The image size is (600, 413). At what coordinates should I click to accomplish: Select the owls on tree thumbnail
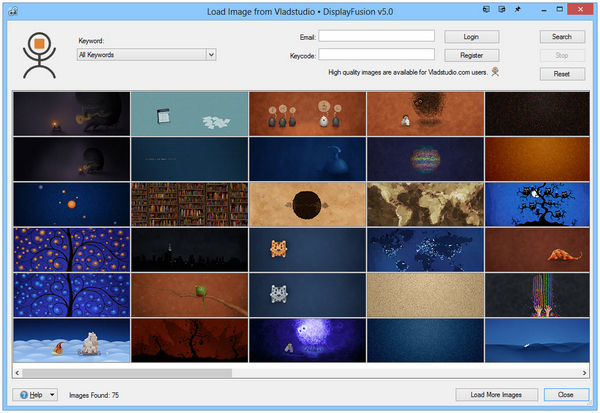[x=537, y=204]
